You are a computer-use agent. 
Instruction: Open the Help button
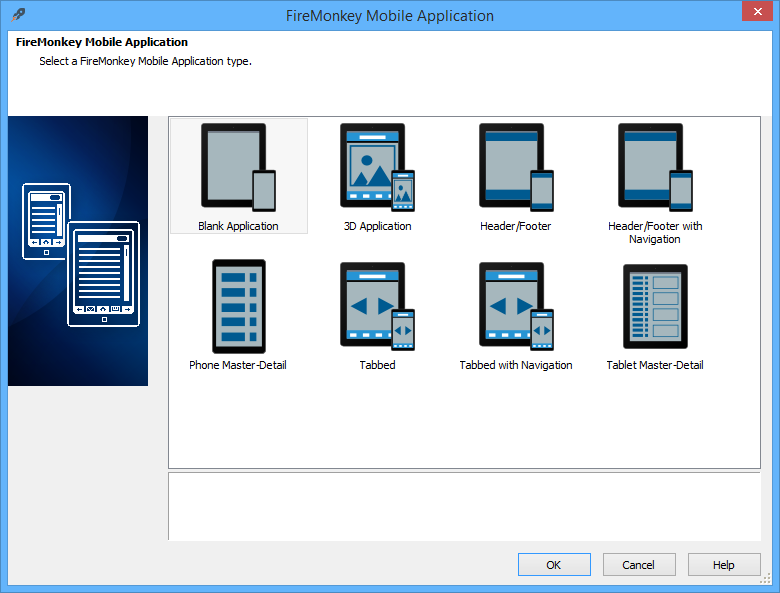(724, 565)
